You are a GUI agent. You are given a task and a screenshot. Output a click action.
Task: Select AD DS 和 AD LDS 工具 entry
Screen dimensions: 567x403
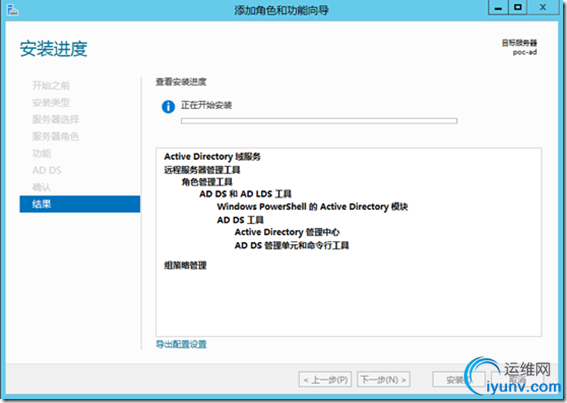point(245,194)
